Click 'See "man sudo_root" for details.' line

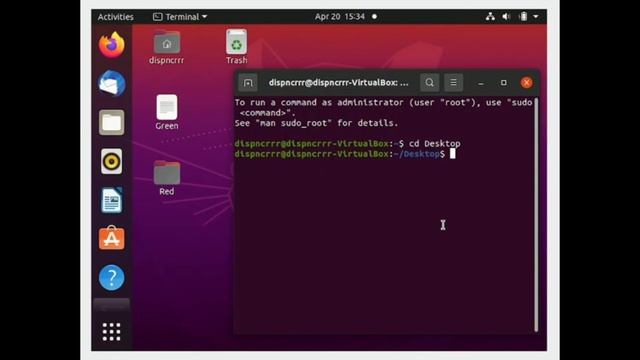(x=316, y=123)
